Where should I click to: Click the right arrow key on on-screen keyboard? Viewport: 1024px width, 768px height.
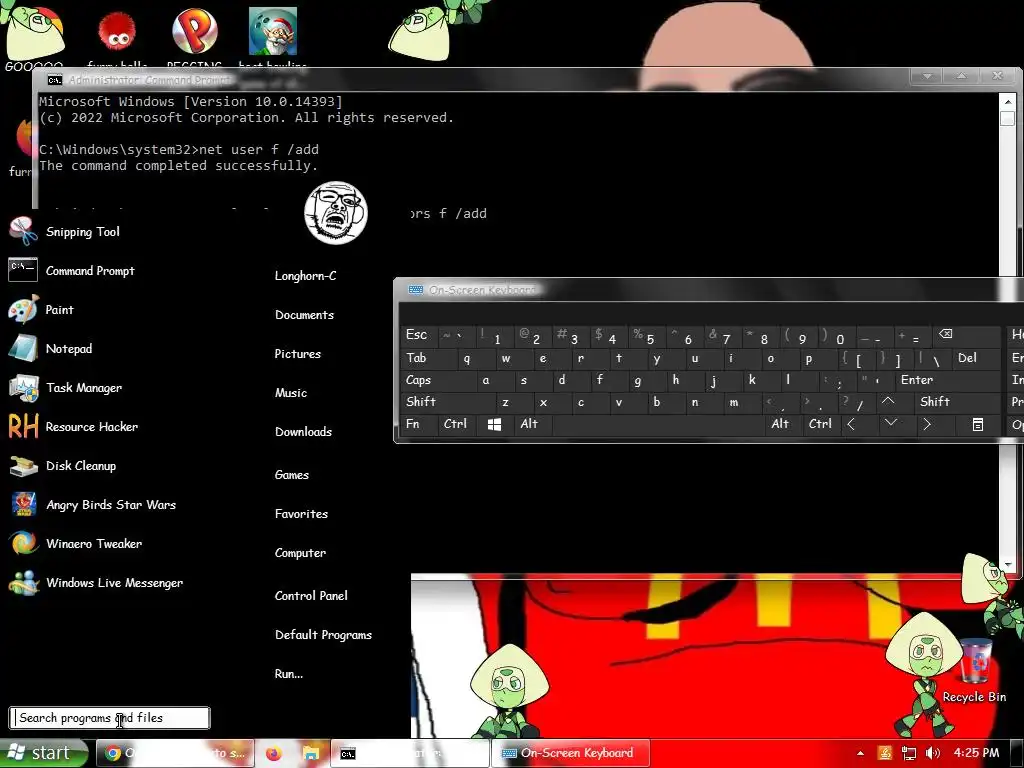coord(926,424)
